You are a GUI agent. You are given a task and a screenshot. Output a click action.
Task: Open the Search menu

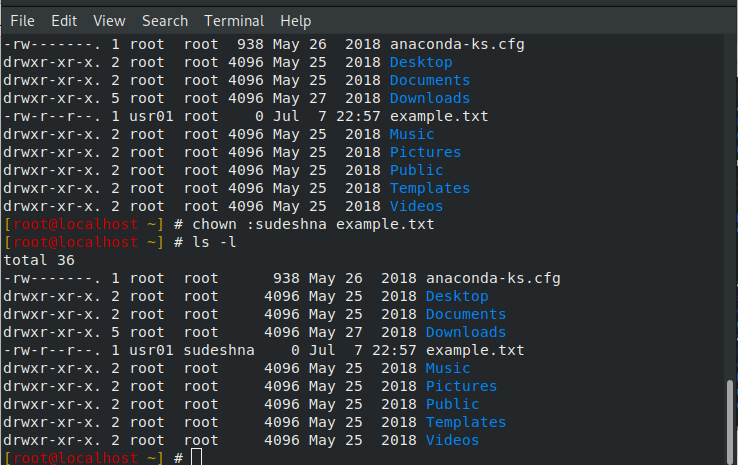(165, 20)
